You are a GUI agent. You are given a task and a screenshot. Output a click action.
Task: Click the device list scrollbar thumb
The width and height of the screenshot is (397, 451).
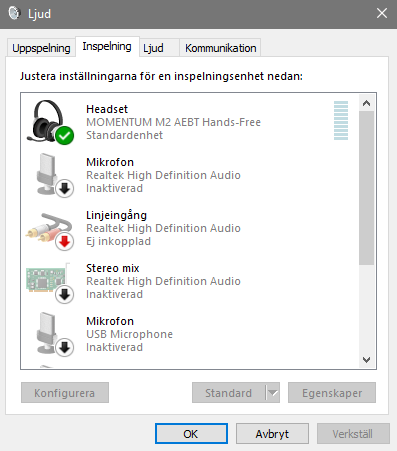click(x=367, y=188)
